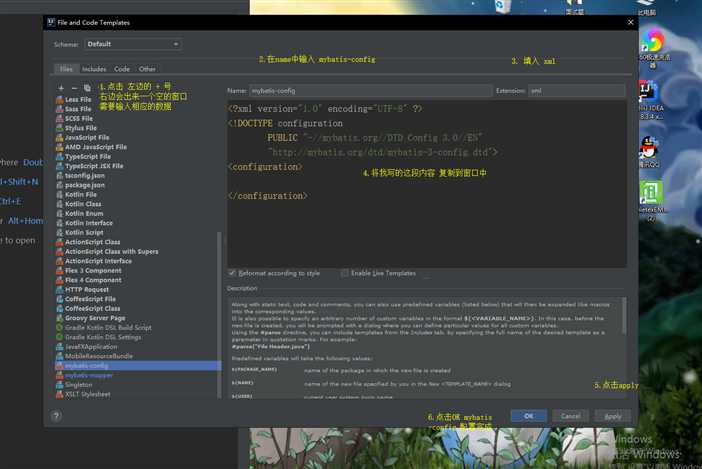Select Gradle Kotlin DSL Settings template
Viewport: 702px width, 469px height.
[98, 337]
